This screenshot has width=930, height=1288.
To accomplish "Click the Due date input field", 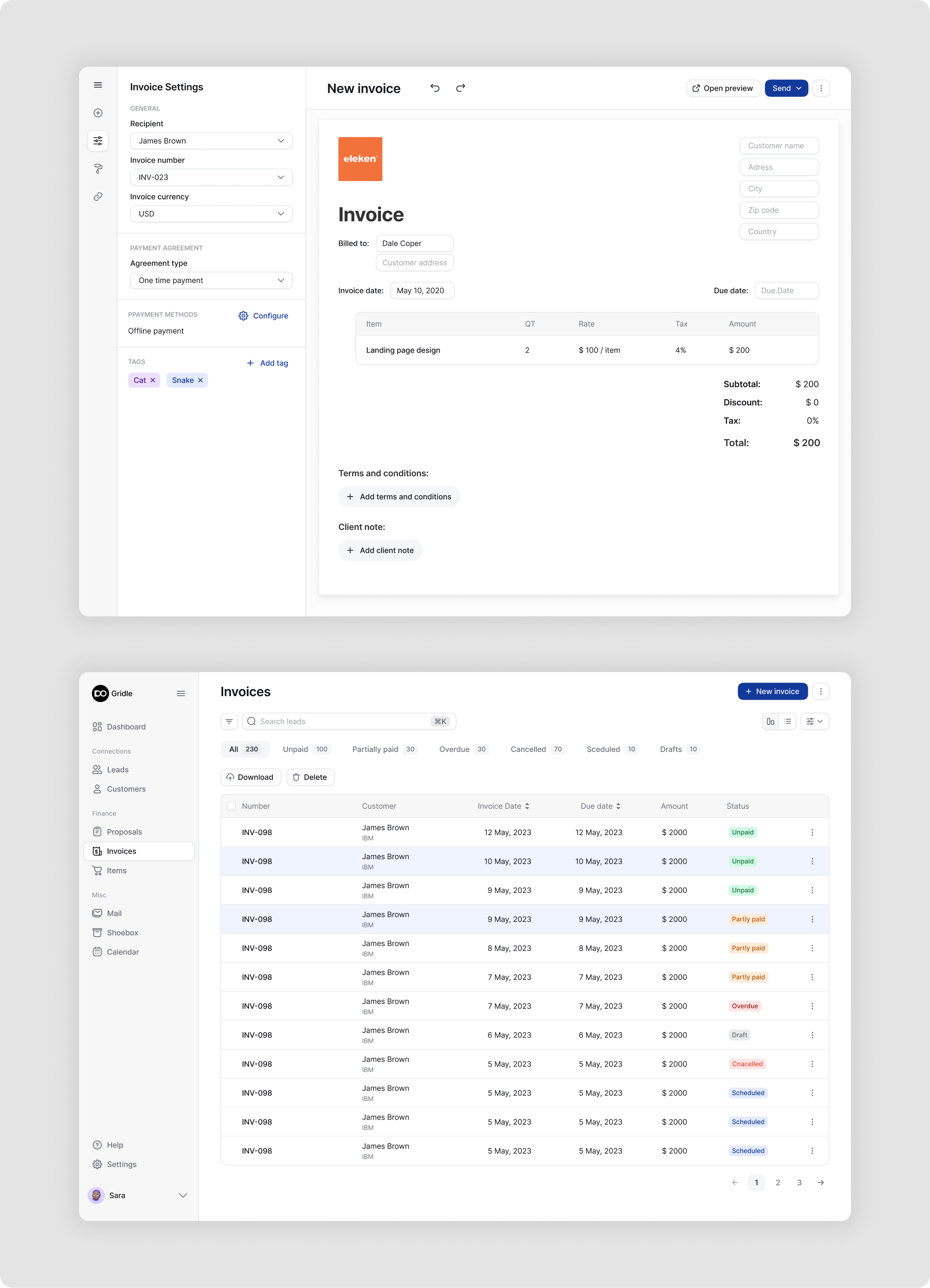I will click(x=786, y=291).
